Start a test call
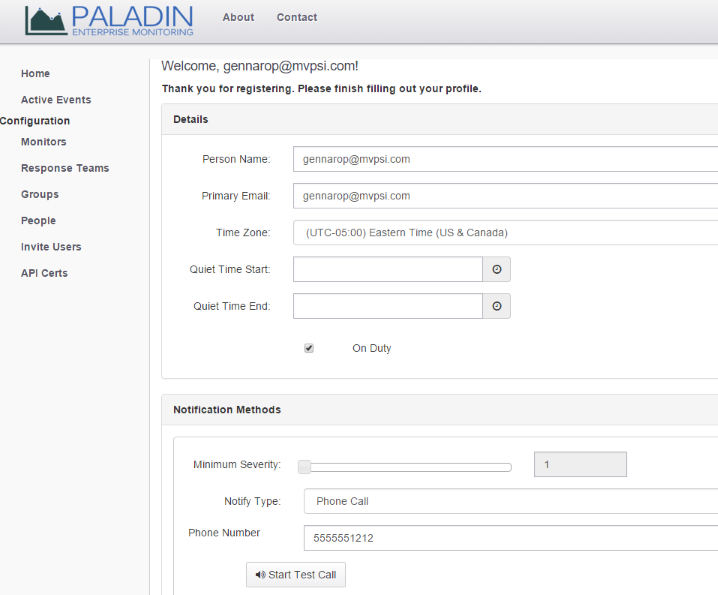This screenshot has height=595, width=718. [296, 575]
